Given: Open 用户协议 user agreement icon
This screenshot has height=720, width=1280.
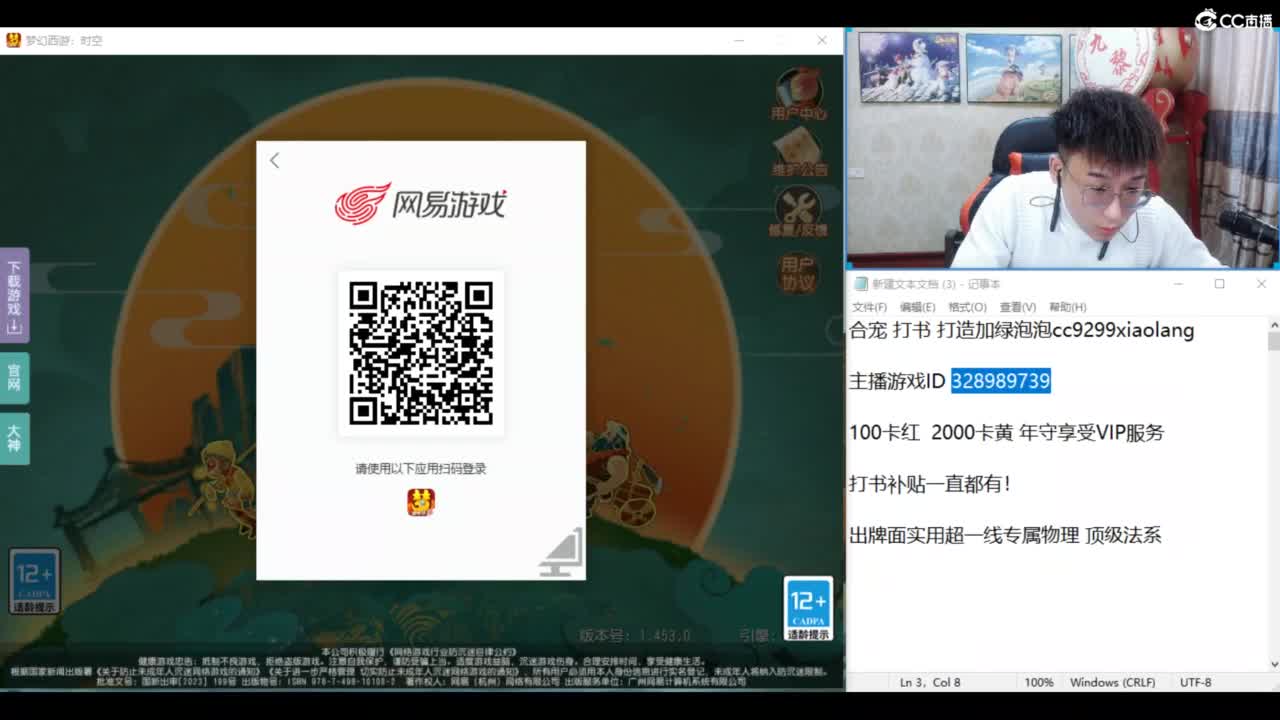Looking at the screenshot, I should point(798,273).
